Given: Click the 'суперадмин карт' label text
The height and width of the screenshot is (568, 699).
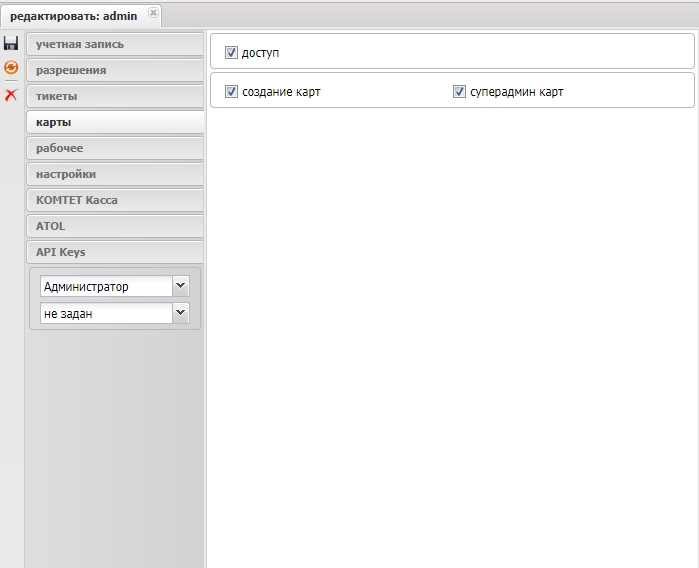Looking at the screenshot, I should (516, 92).
